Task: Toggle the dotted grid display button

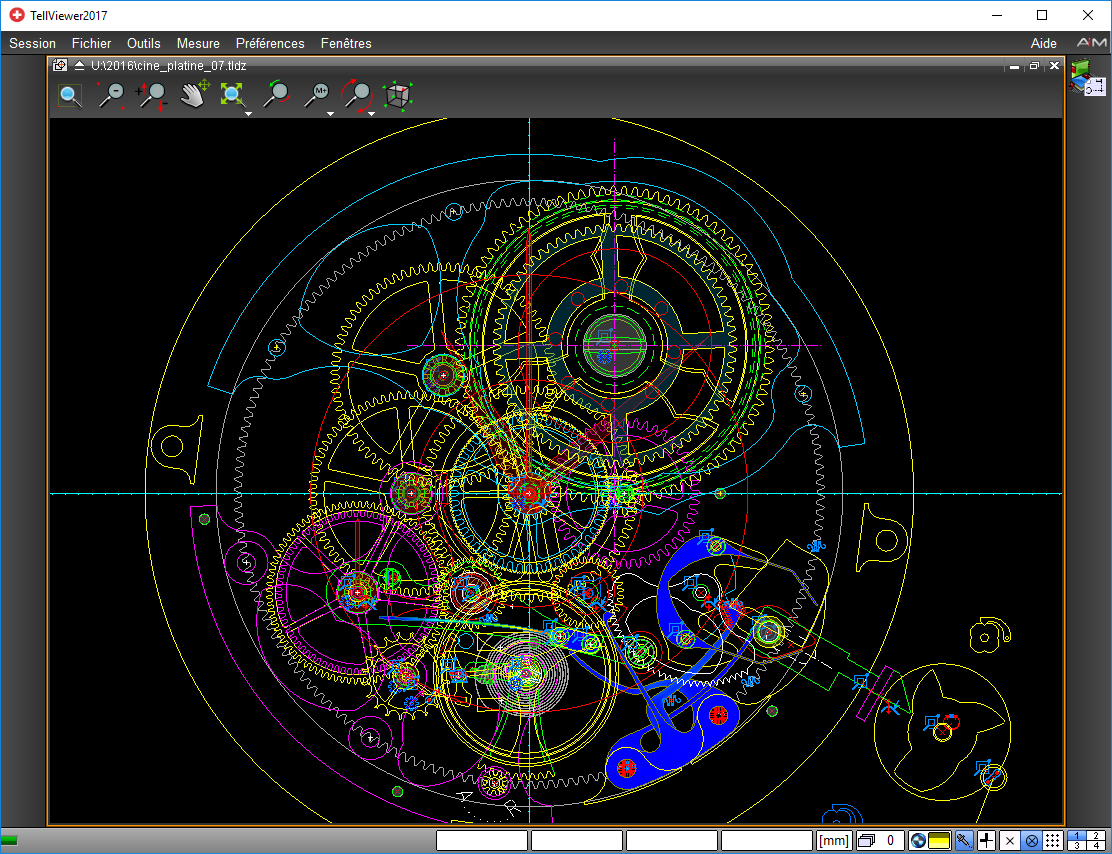Action: (1053, 840)
